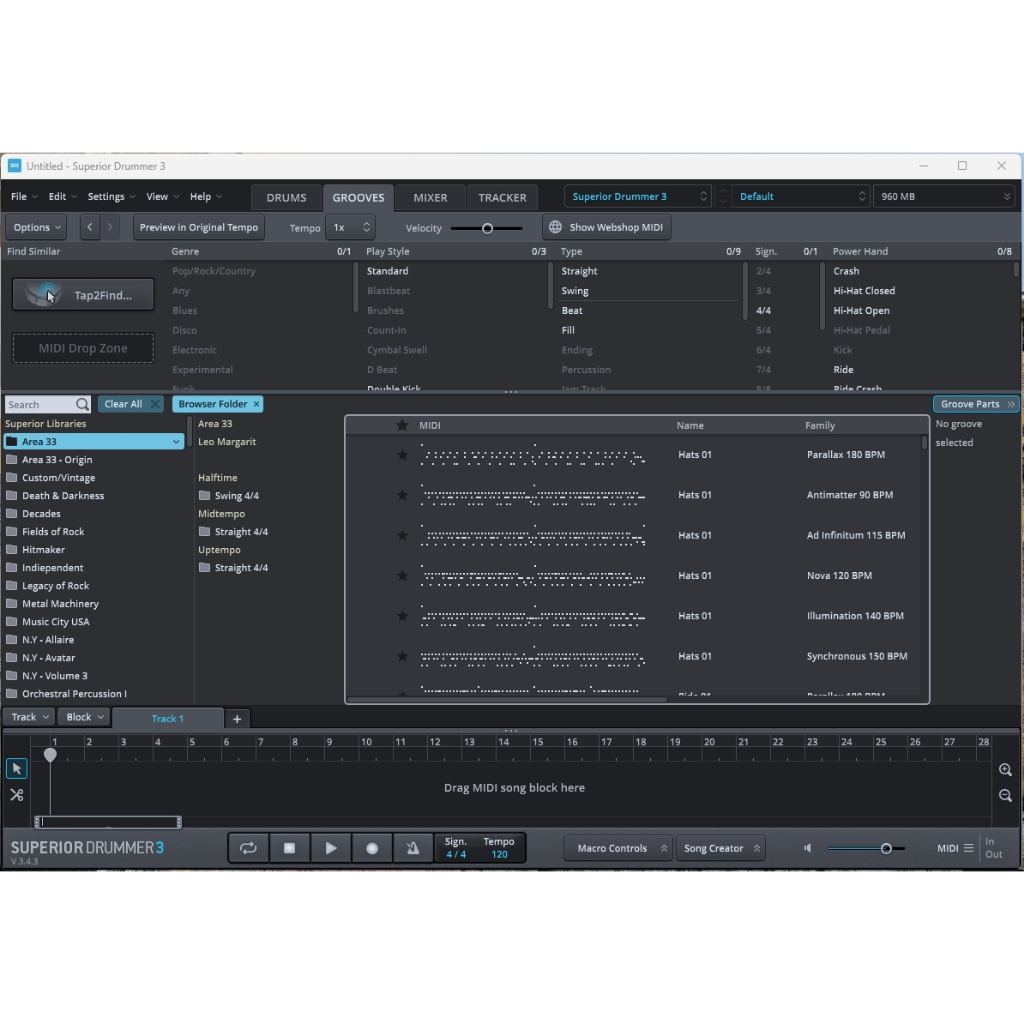Open the Track dropdown menu
1024x1024 pixels.
click(x=29, y=717)
